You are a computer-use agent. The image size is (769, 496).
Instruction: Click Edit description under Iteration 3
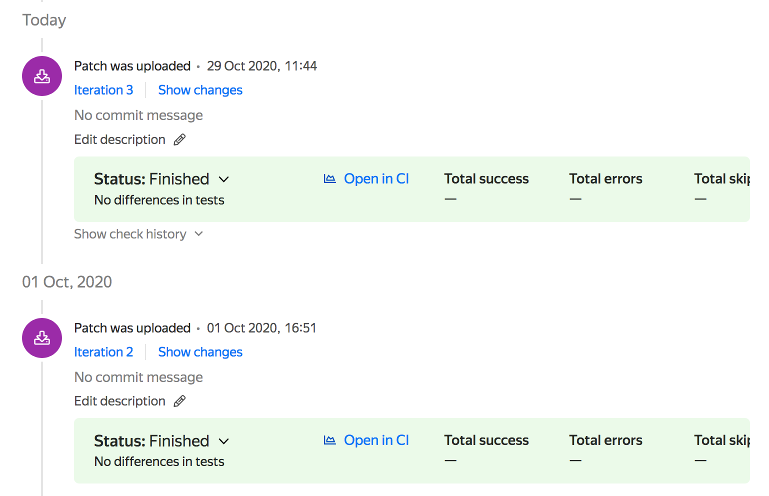(x=120, y=140)
